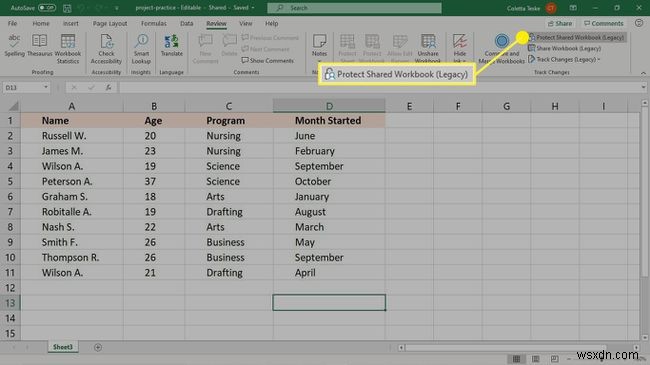The image size is (650, 365).
Task: Click the Search box
Action: click(354, 8)
